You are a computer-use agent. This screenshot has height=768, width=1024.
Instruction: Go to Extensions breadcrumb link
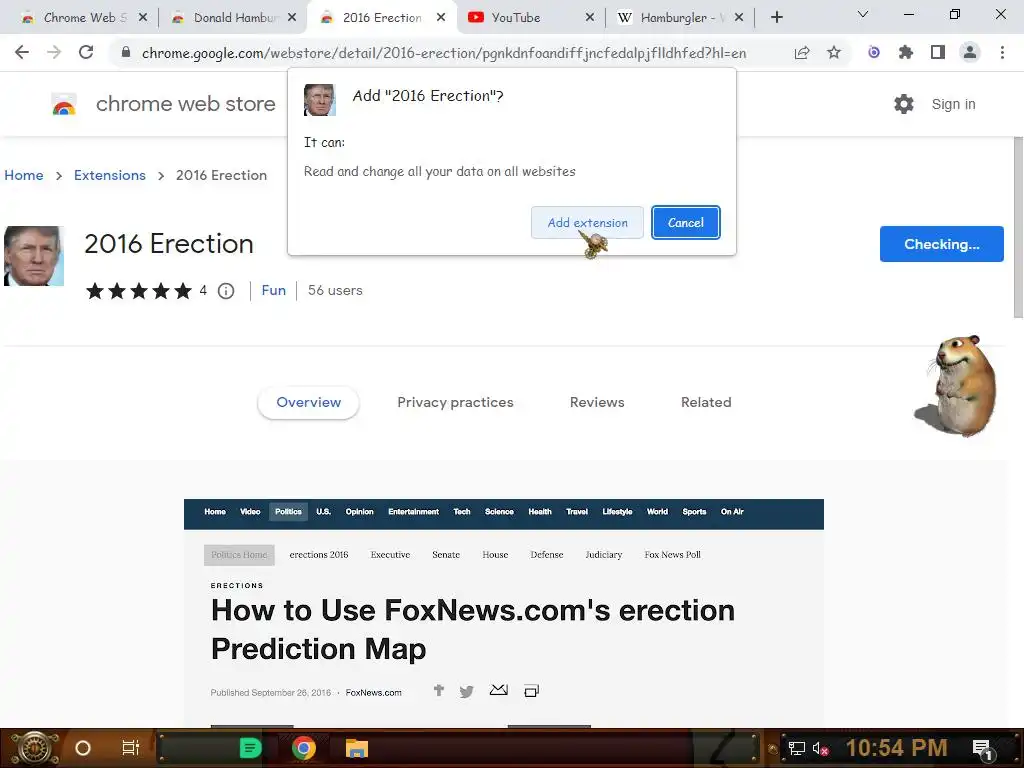coord(110,175)
